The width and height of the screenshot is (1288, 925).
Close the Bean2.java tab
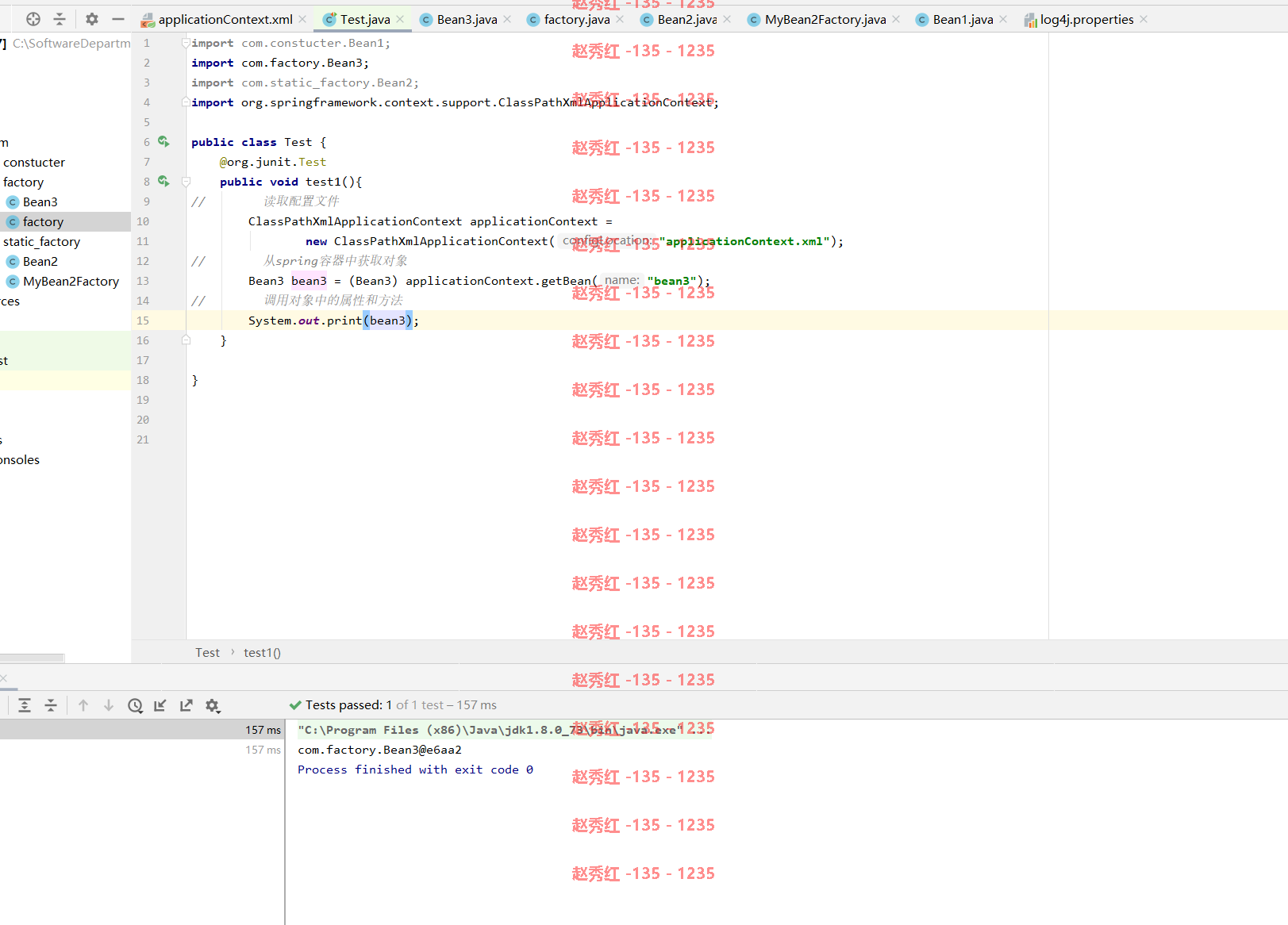727,19
